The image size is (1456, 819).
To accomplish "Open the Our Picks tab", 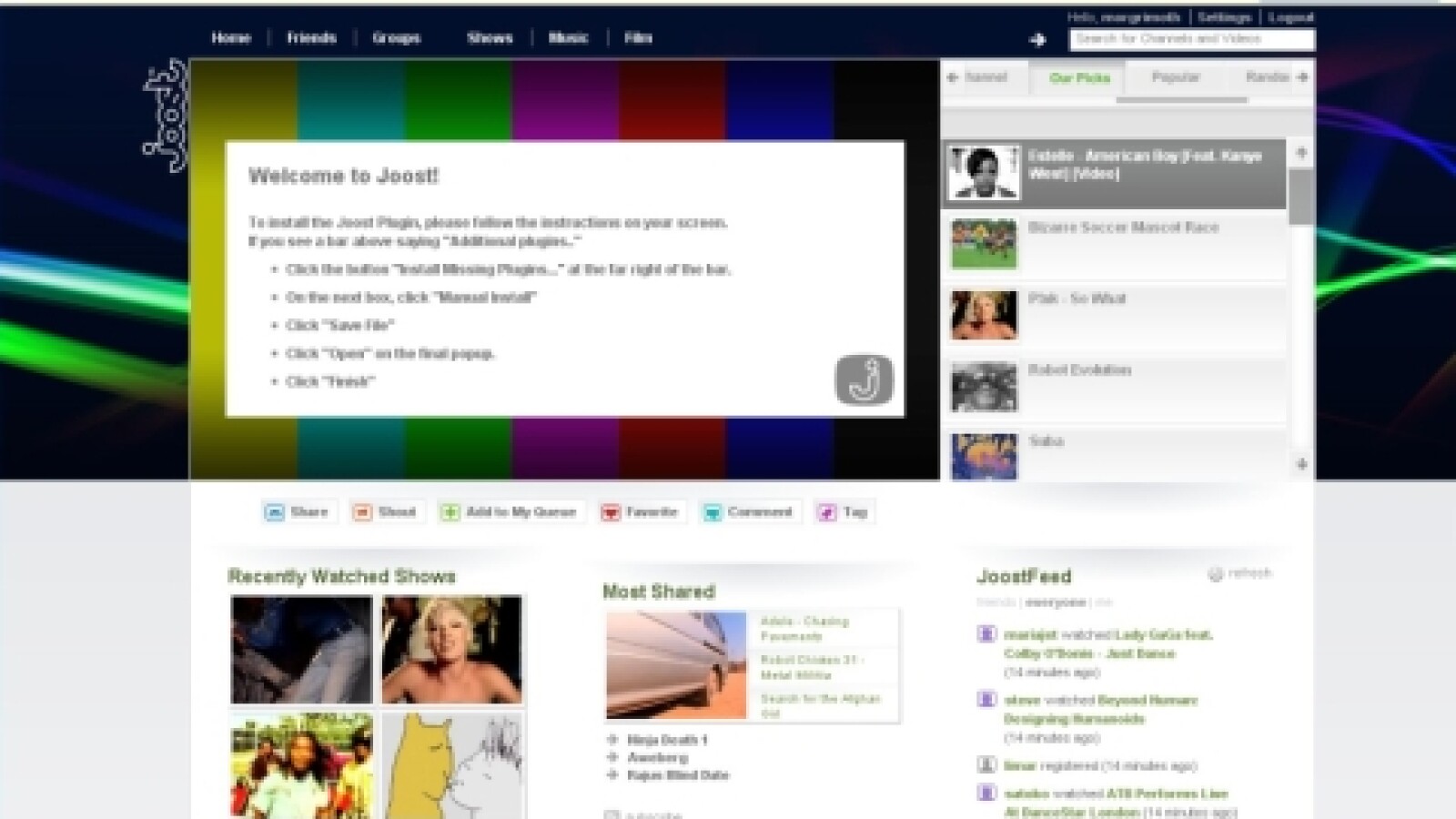I will 1079,78.
